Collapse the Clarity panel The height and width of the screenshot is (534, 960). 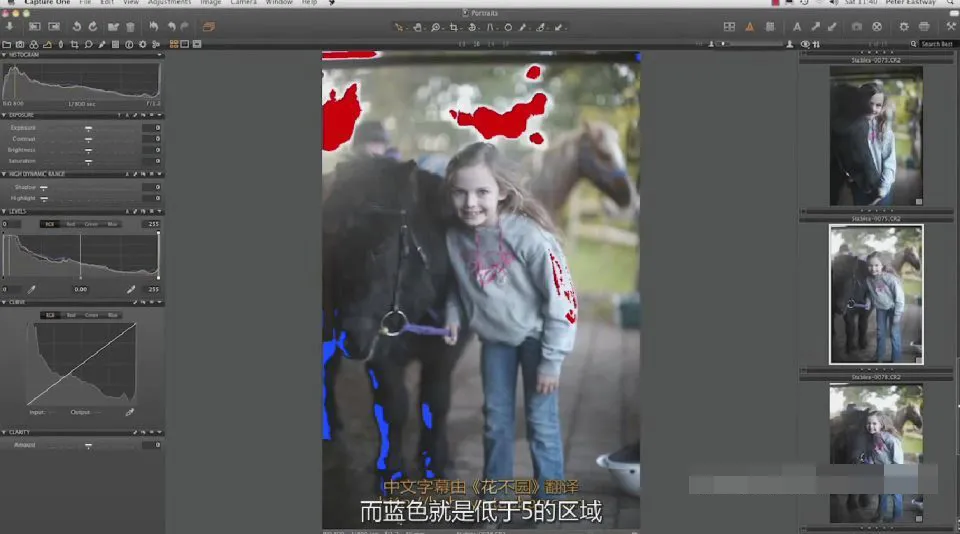pos(4,432)
